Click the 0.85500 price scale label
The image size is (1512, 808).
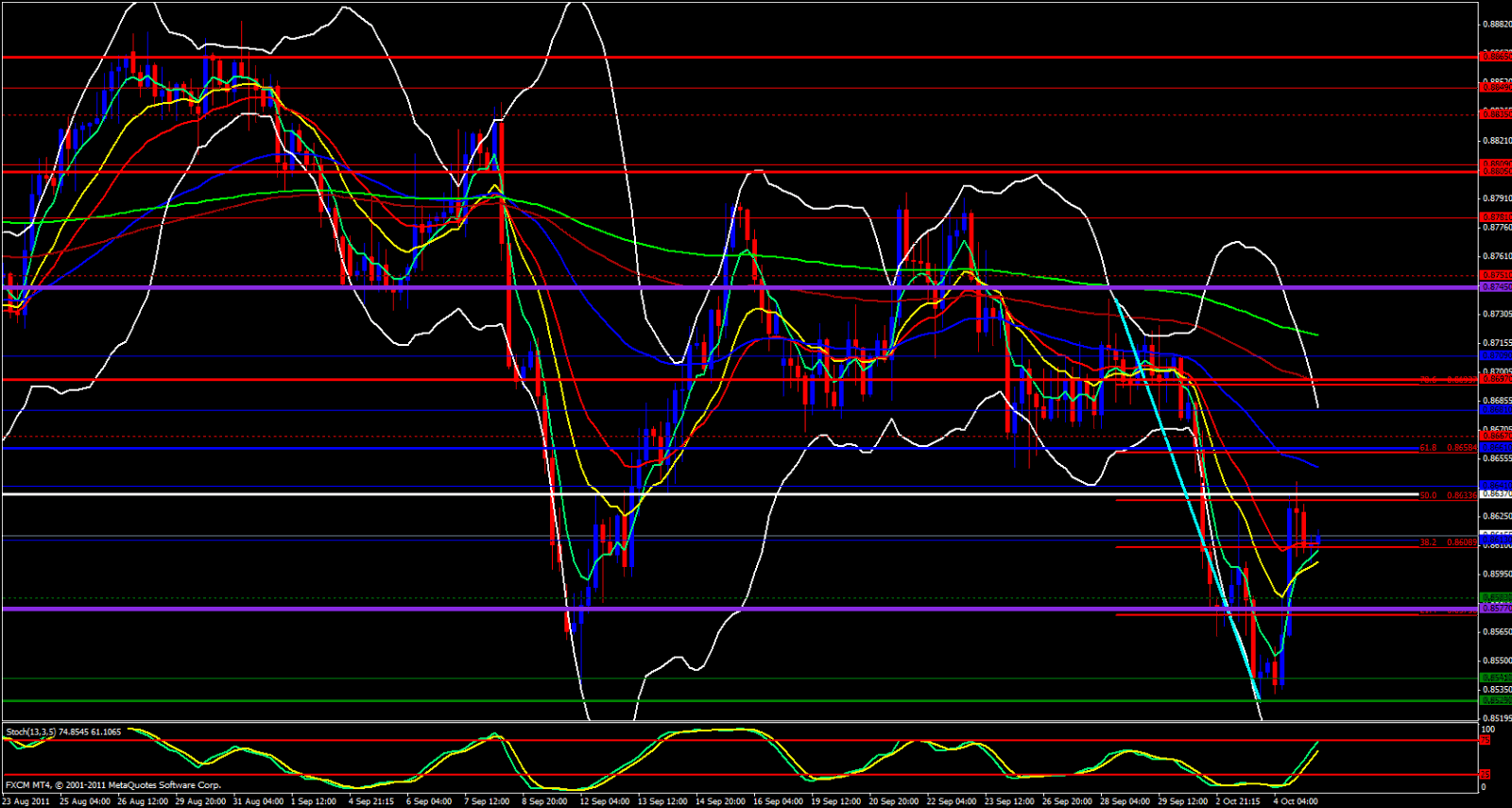(1497, 661)
